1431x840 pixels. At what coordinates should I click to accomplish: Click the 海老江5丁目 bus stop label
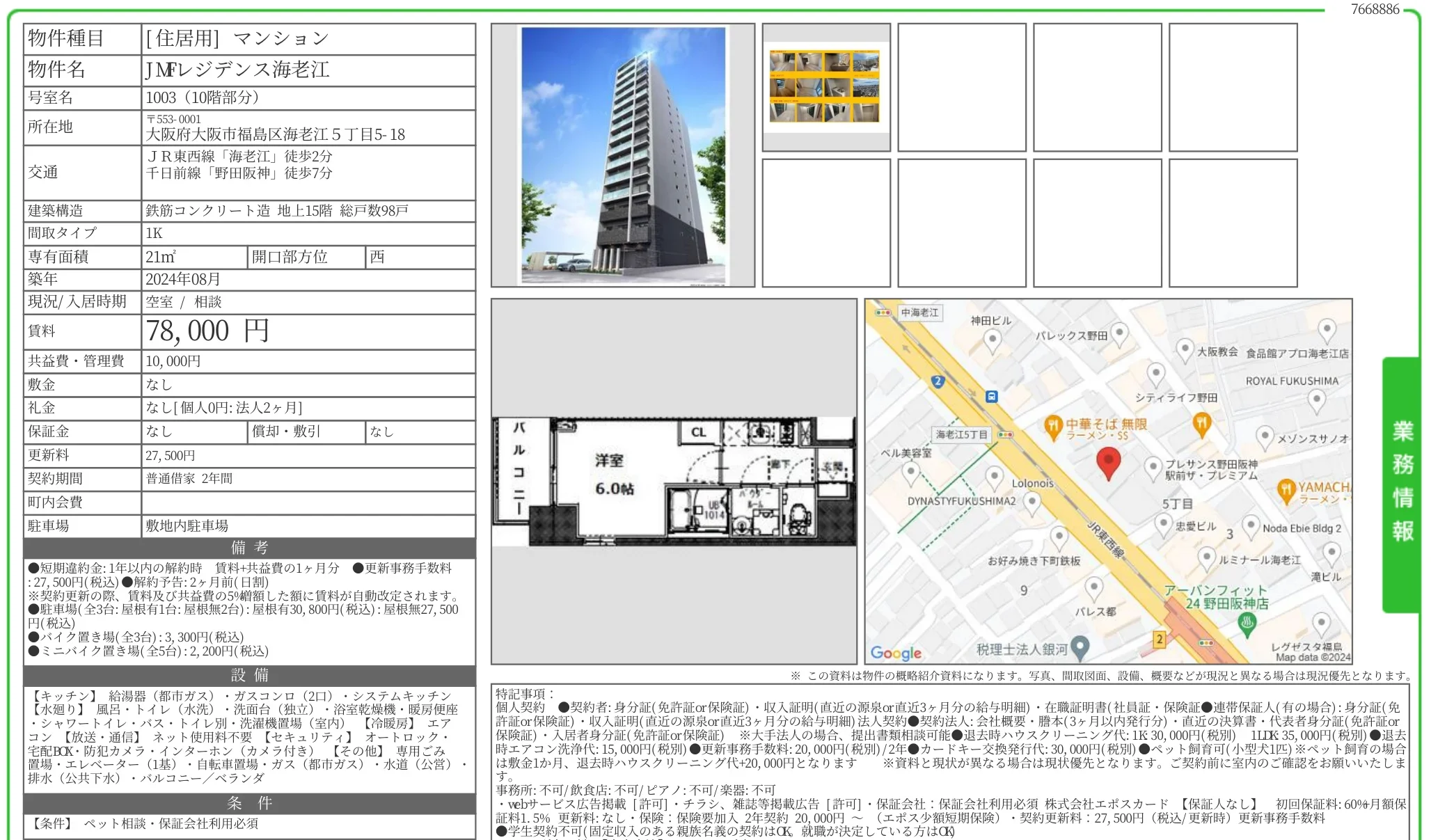coord(961,434)
